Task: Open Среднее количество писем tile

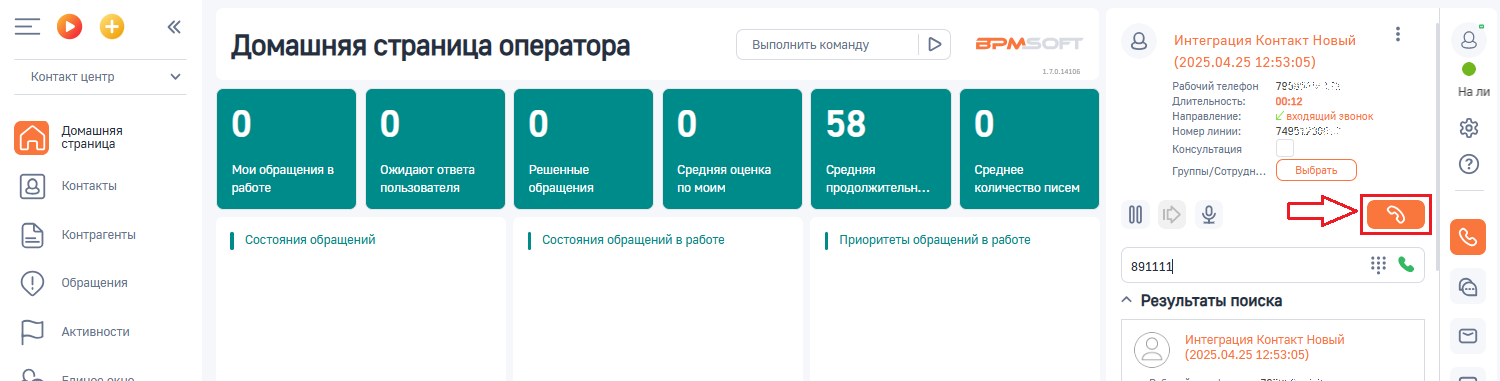Action: click(x=1029, y=149)
